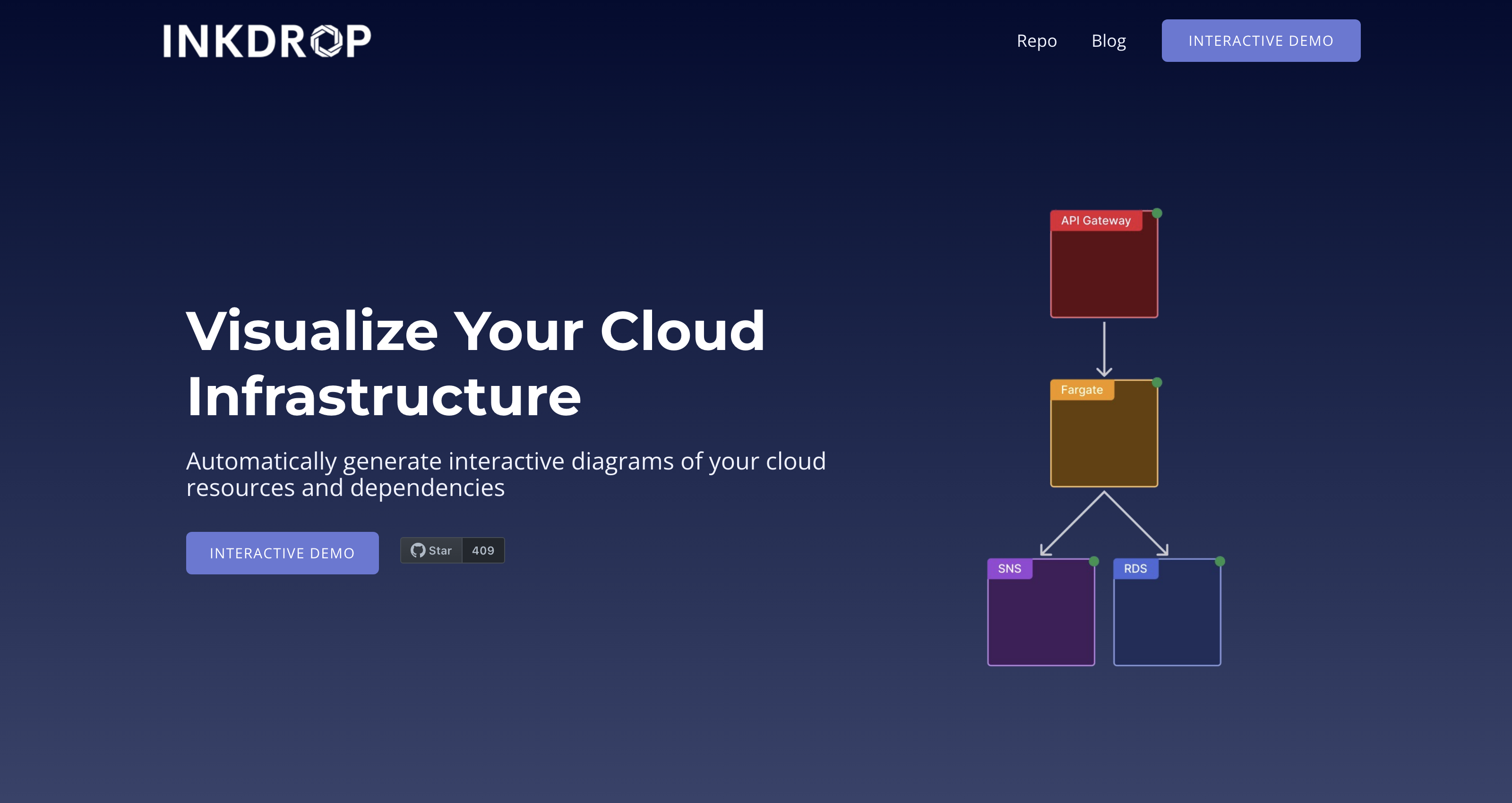Start the Interactive Demo below the hero subtitle
1512x803 pixels.
click(x=283, y=553)
